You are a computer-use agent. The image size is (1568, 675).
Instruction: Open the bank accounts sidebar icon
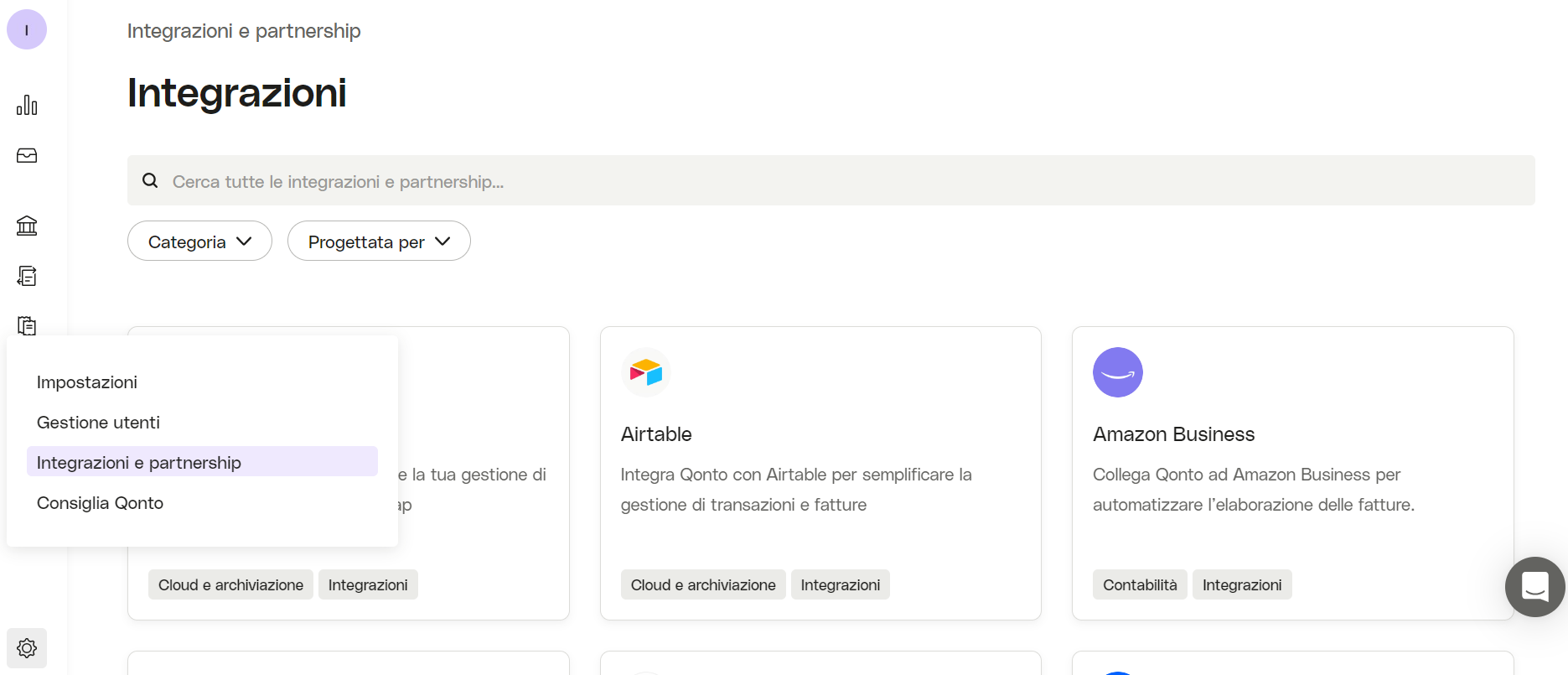(27, 226)
